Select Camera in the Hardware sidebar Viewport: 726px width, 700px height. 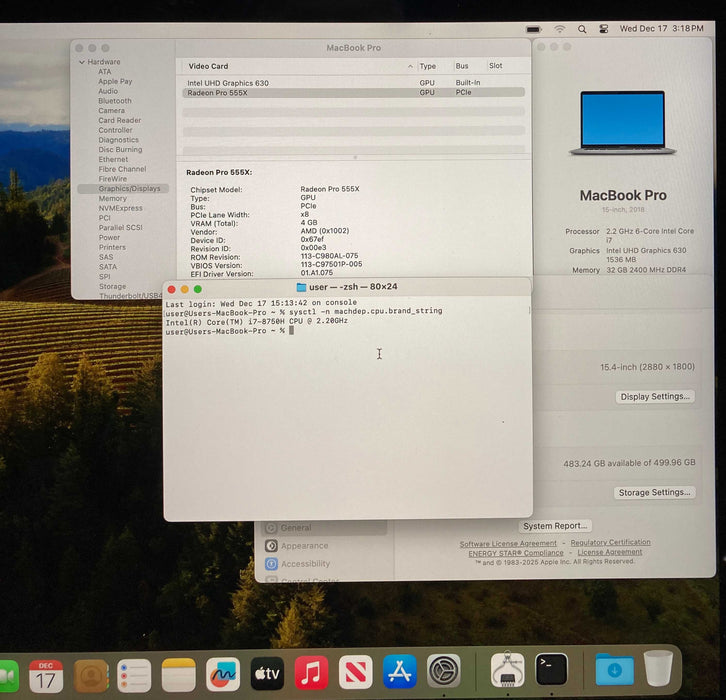point(112,111)
